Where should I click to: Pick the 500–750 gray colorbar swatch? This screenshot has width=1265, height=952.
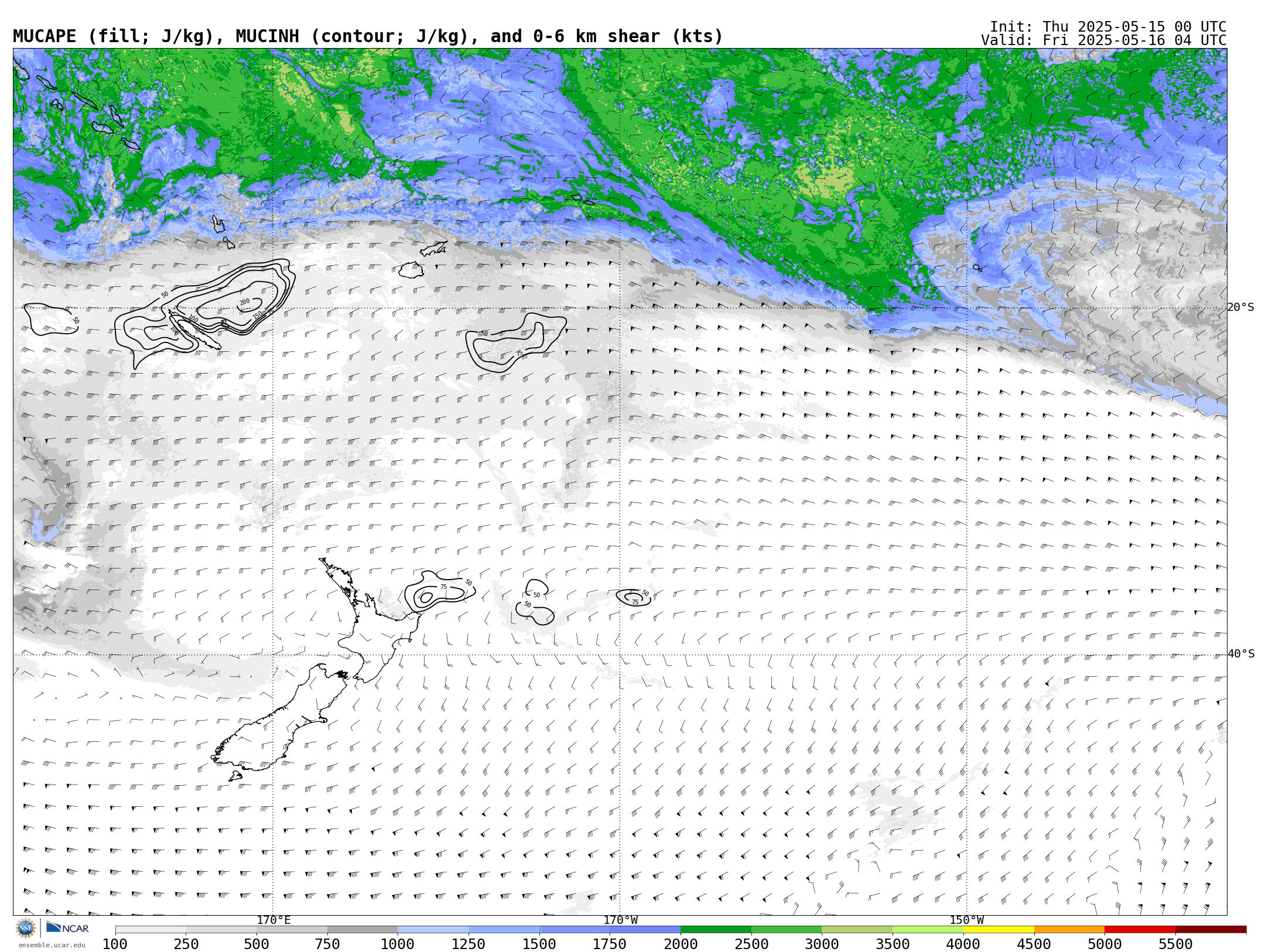[292, 930]
